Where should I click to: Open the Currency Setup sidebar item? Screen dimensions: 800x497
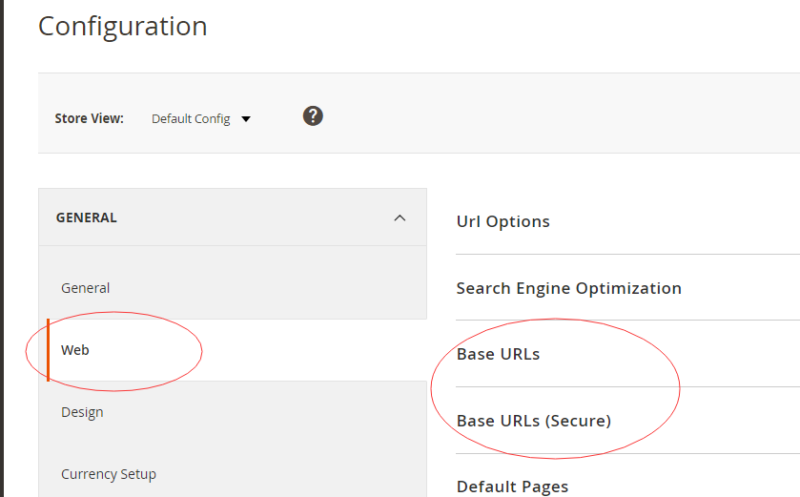[109, 474]
